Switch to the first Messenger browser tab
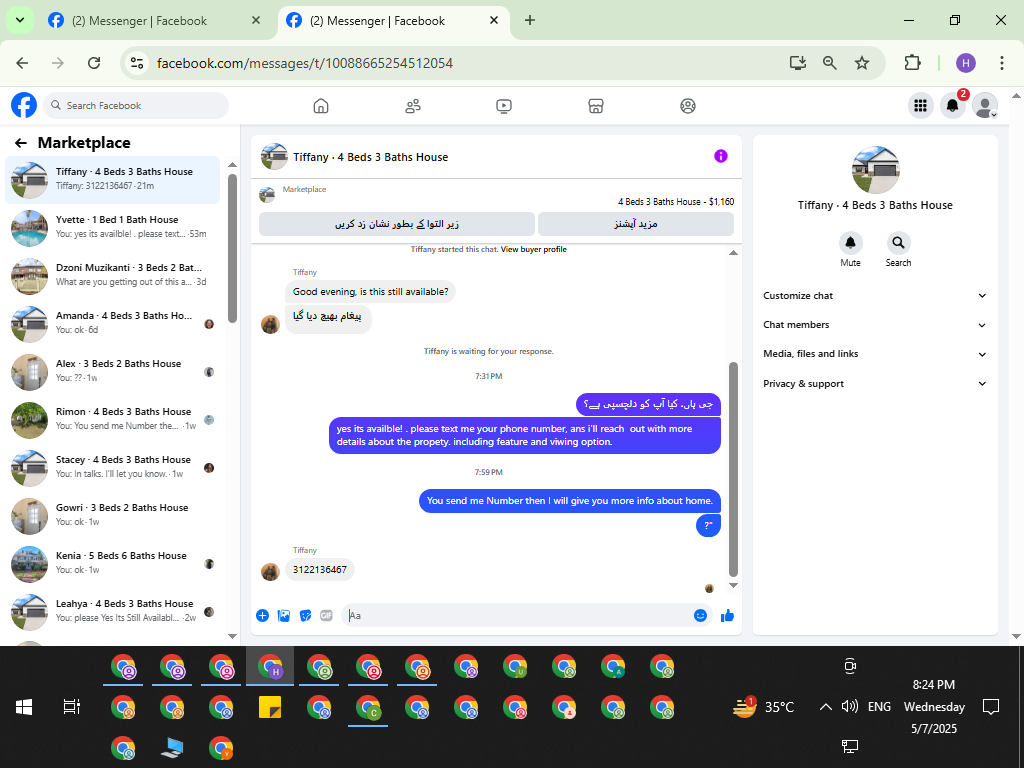The height and width of the screenshot is (768, 1024). point(154,21)
